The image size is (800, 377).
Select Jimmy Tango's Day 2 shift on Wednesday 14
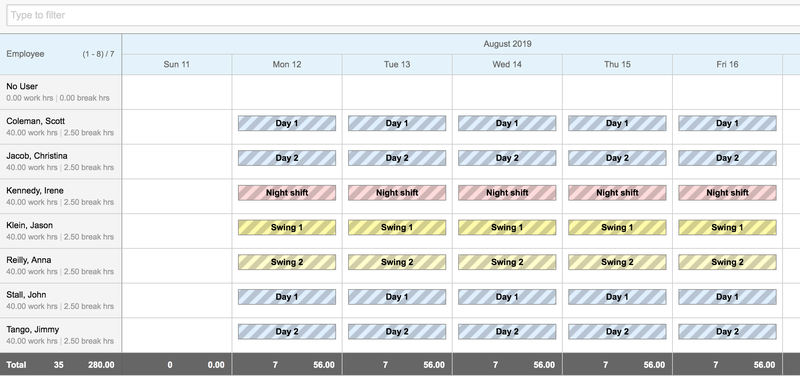[507, 331]
